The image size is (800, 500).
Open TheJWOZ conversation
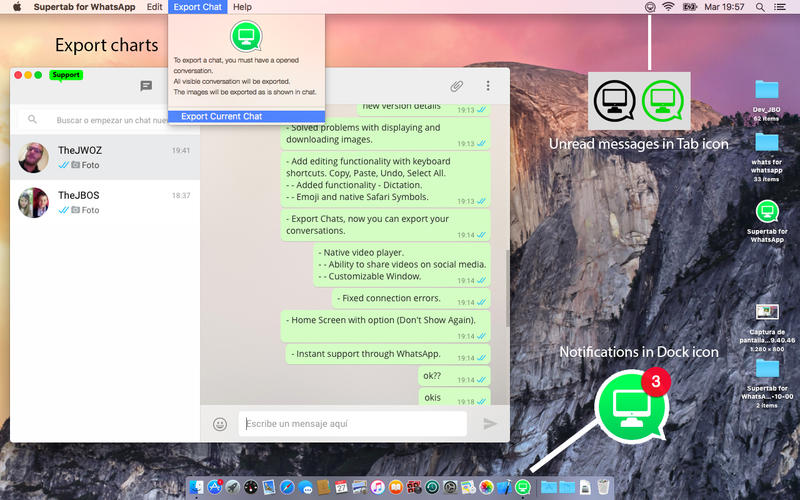click(105, 157)
